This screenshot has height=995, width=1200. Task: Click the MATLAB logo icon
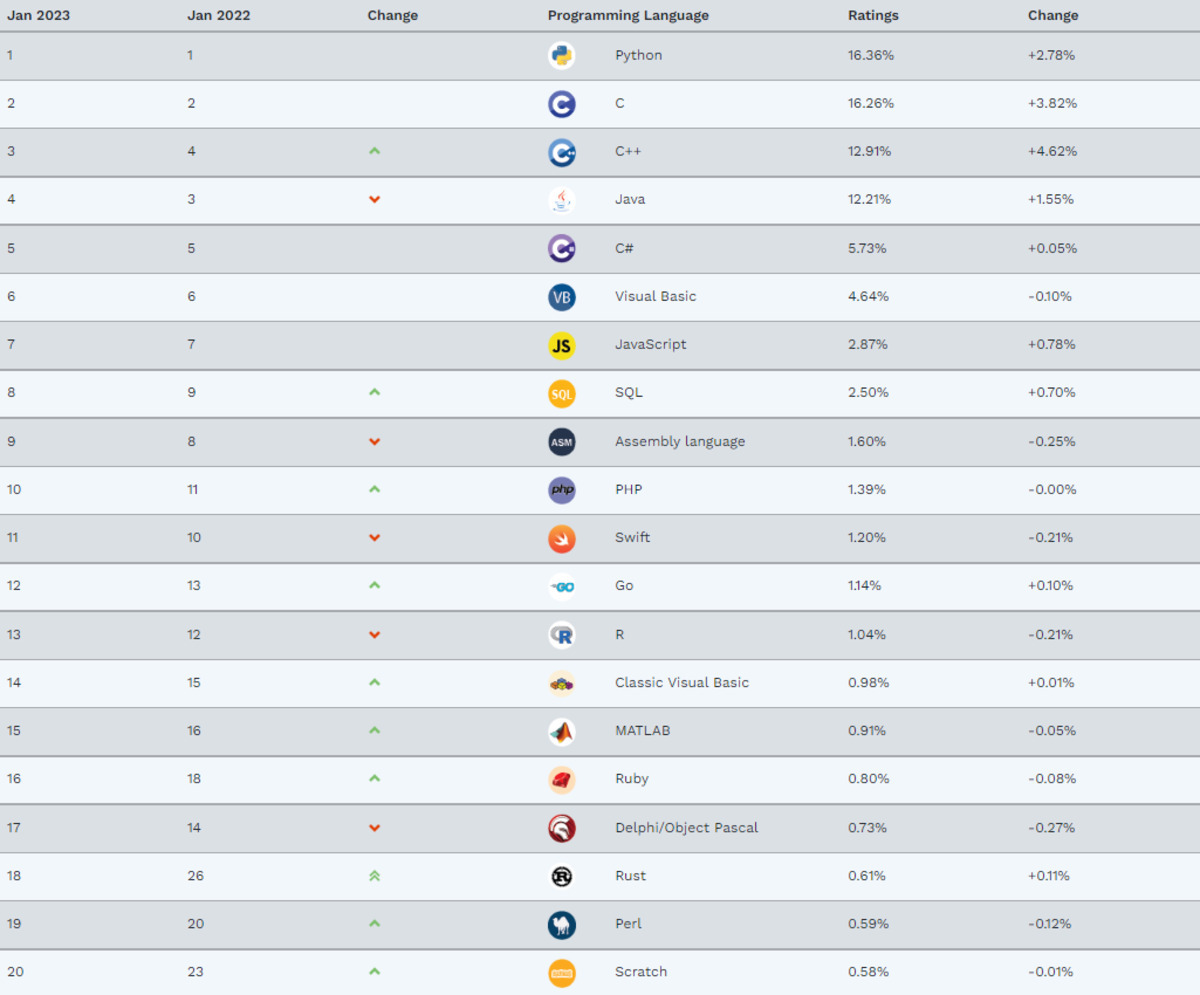562,731
